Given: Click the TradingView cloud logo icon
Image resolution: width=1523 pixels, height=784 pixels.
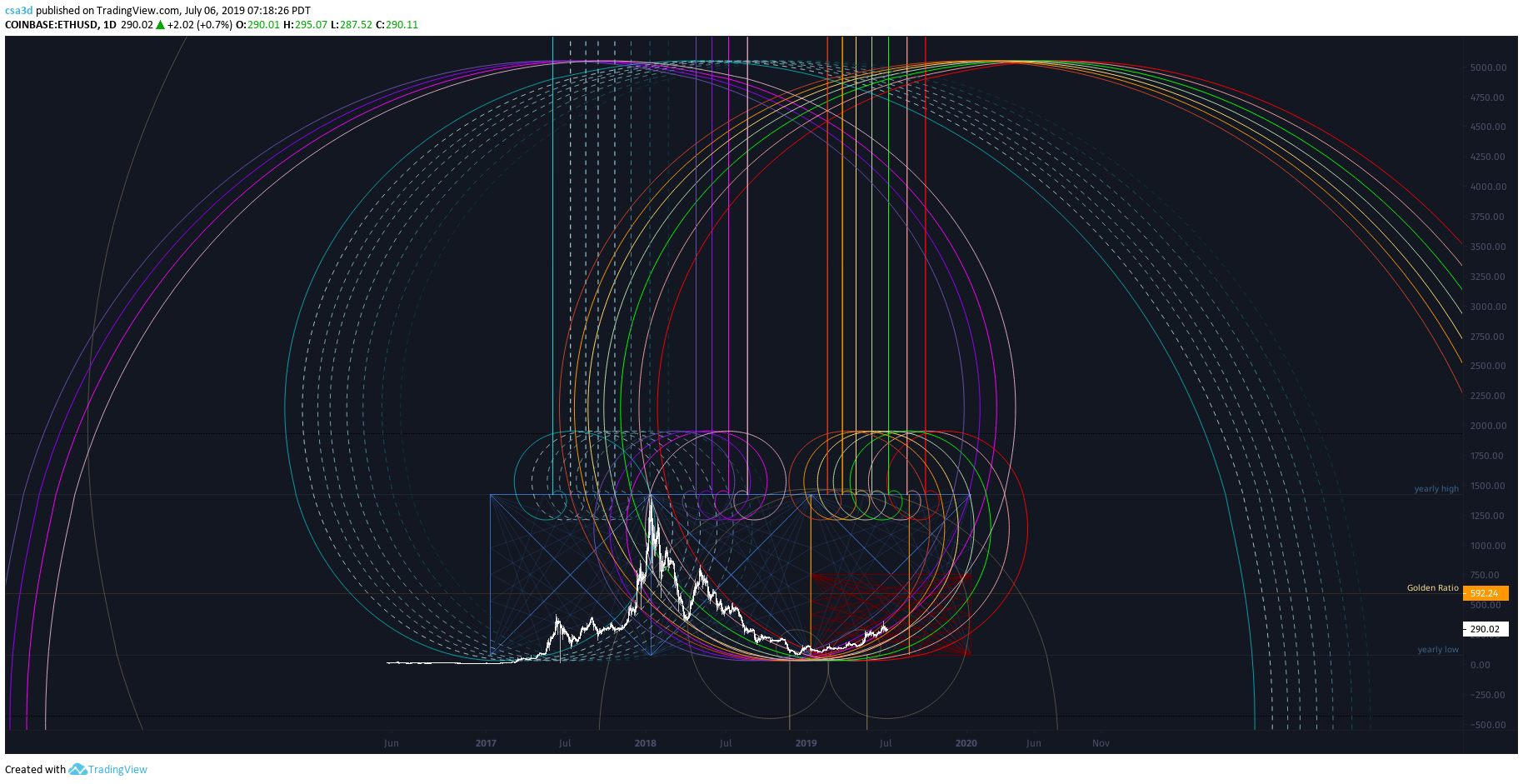Looking at the screenshot, I should click(77, 769).
